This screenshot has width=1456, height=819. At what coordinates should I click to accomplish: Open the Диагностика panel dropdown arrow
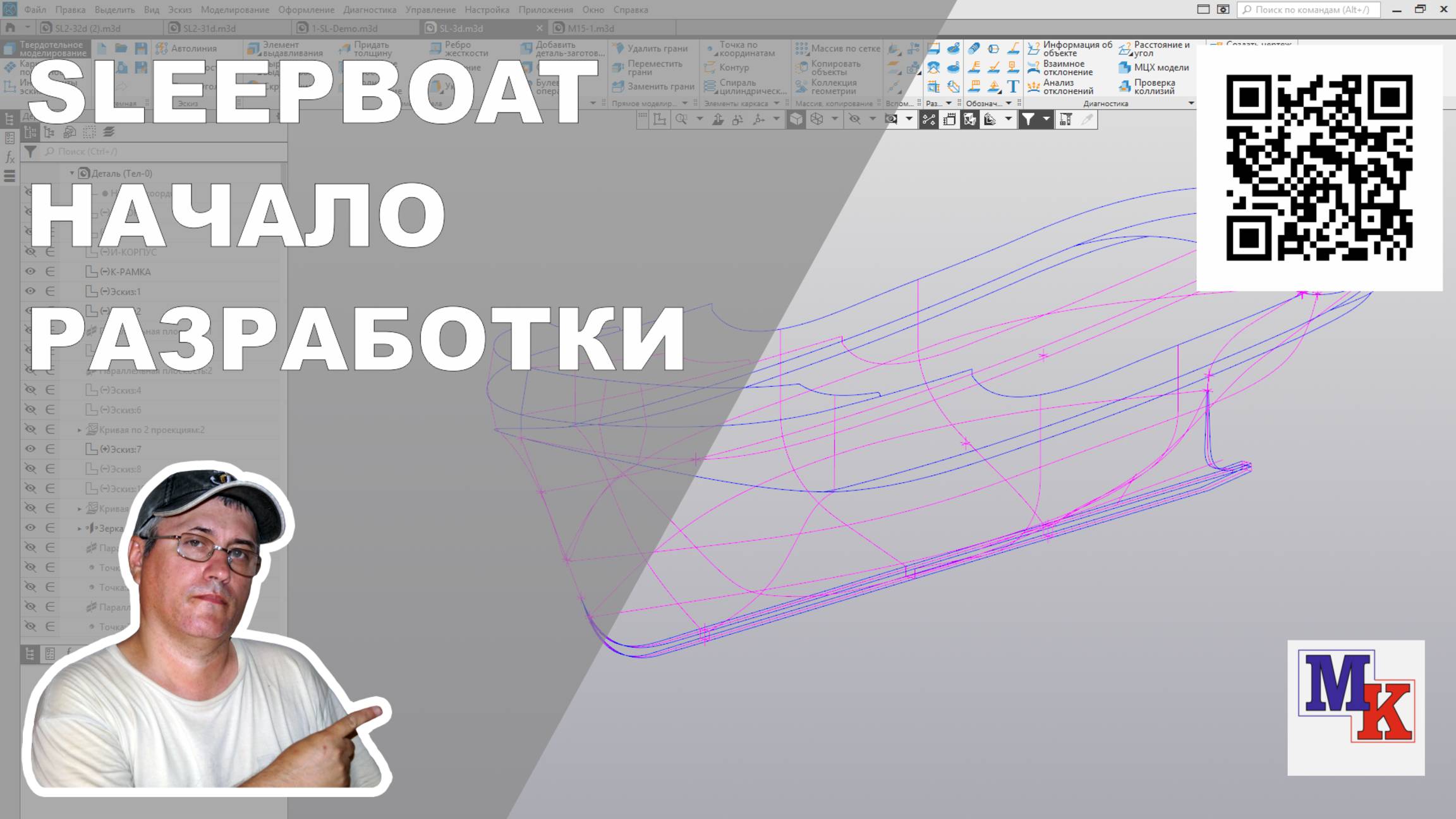1191,103
